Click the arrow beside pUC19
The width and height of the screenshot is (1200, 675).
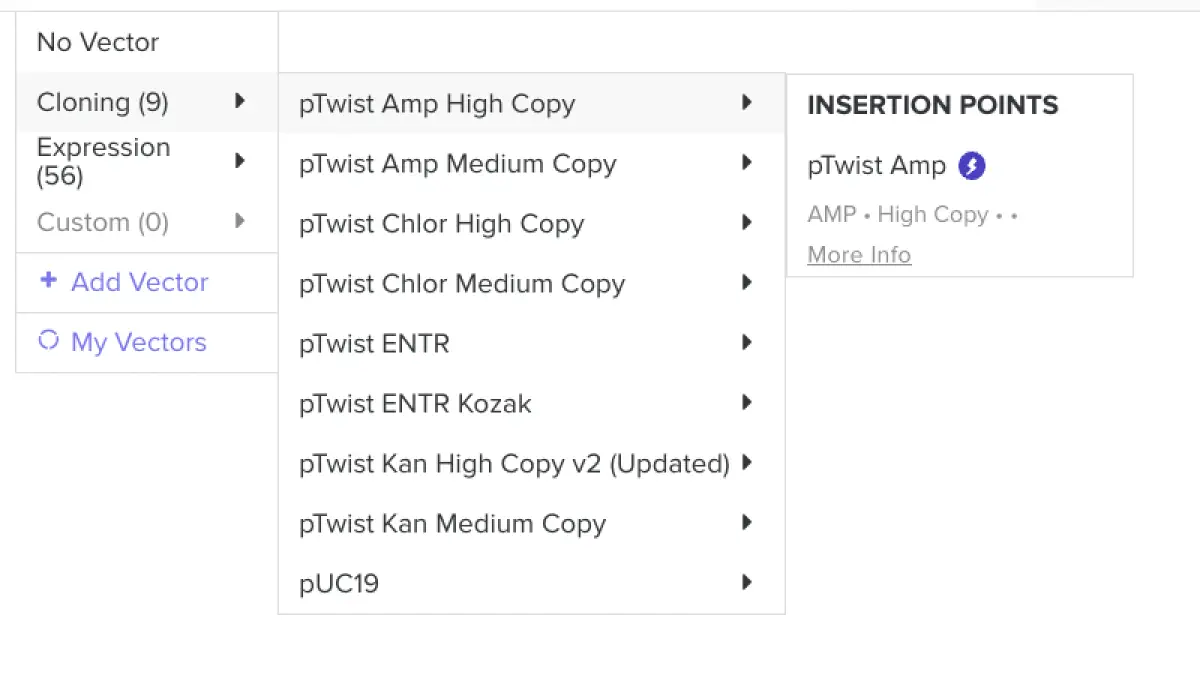[746, 582]
